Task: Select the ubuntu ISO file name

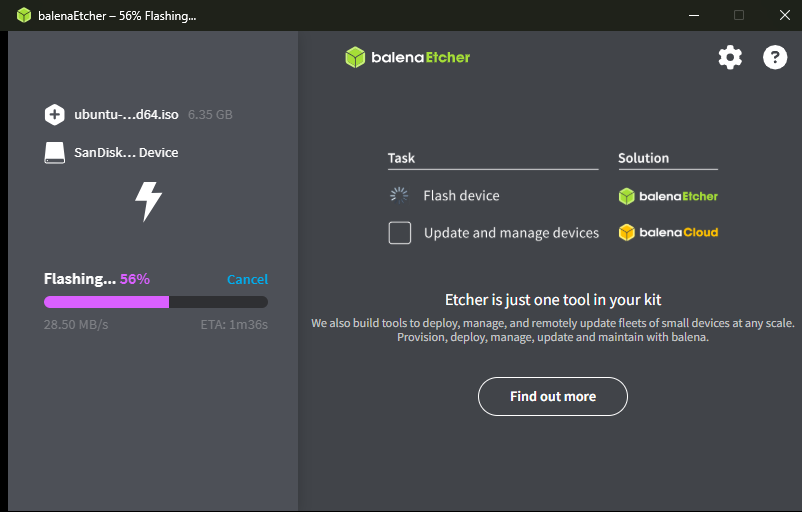Action: click(126, 115)
